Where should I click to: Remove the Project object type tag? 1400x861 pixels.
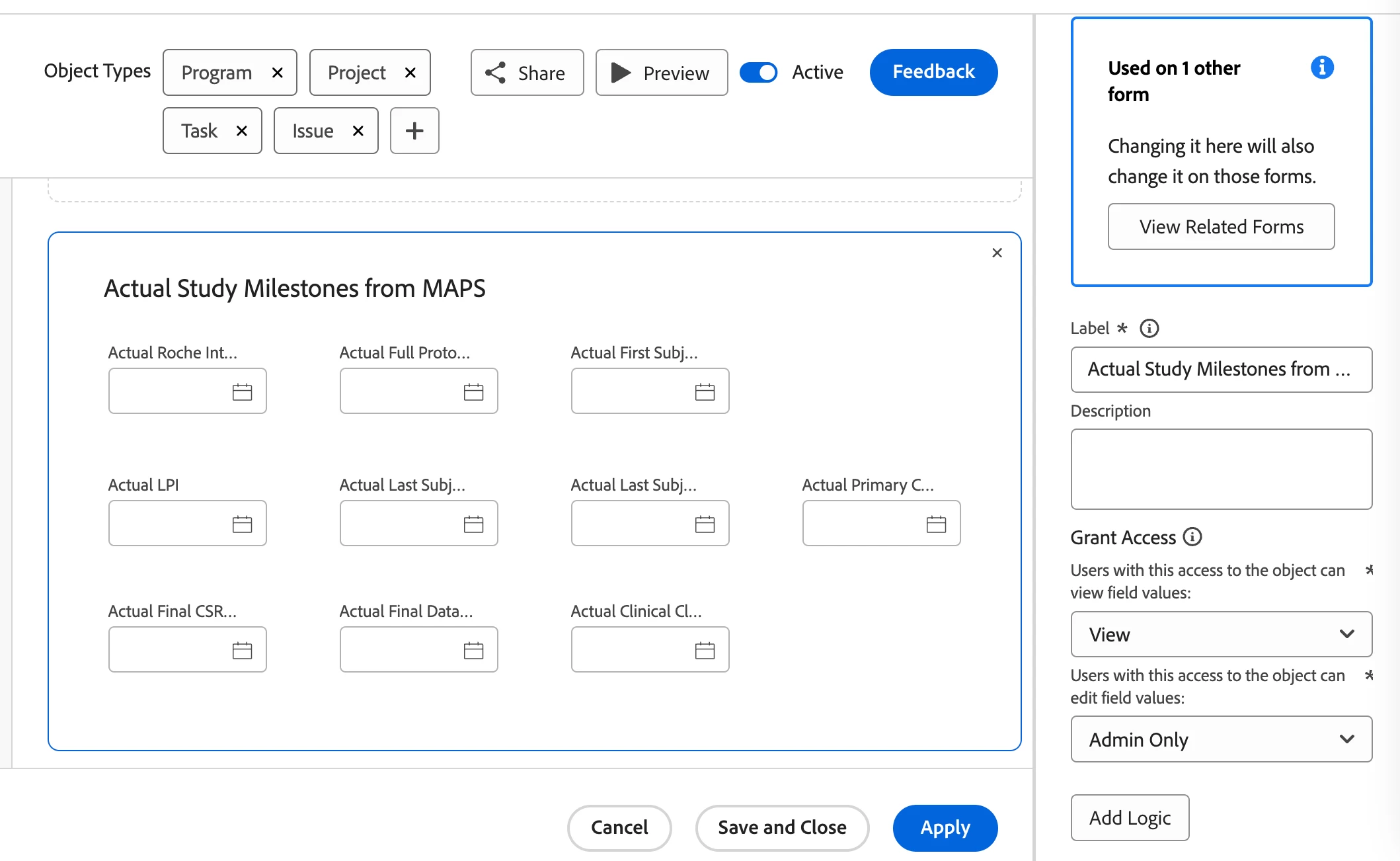coord(410,73)
